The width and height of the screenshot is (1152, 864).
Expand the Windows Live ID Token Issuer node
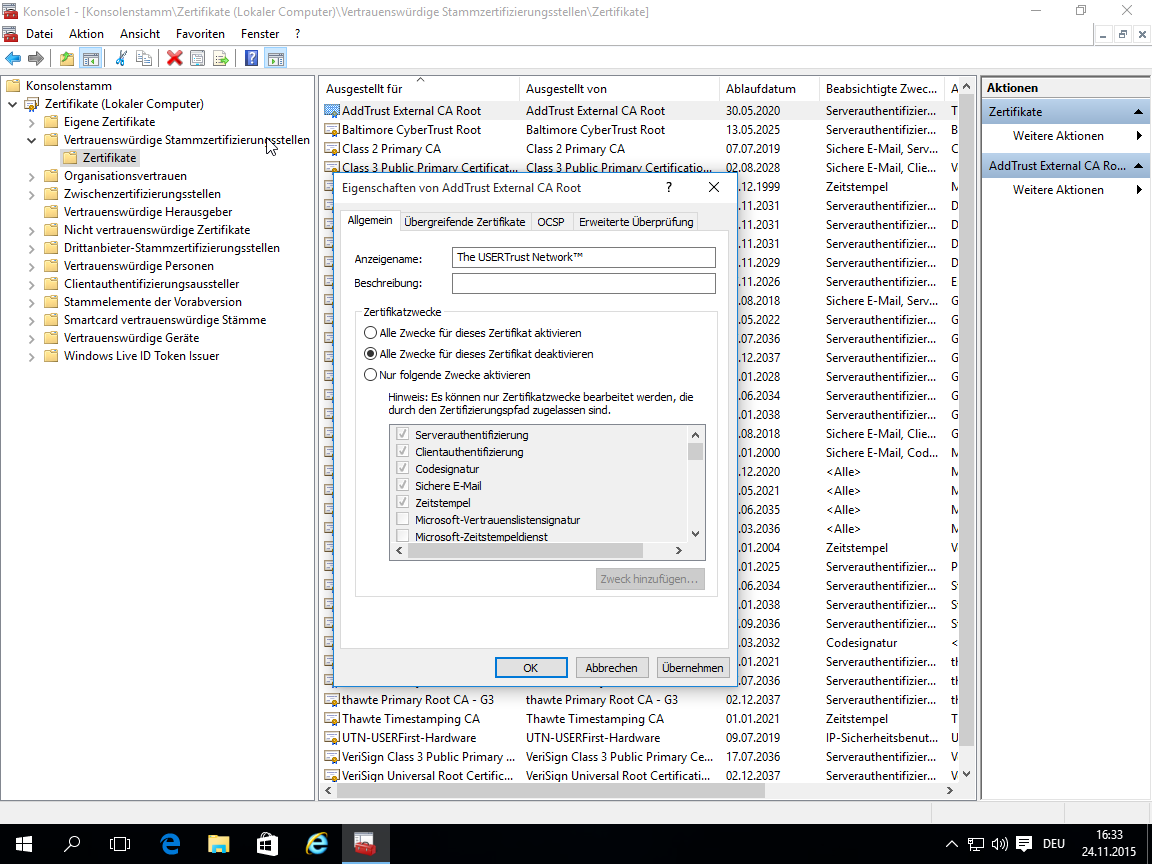tap(32, 356)
